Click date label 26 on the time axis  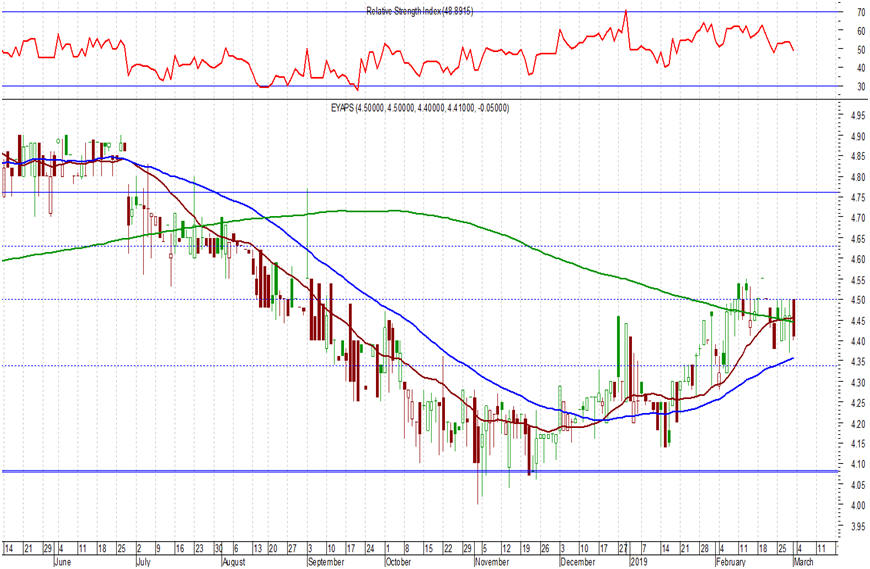[x=545, y=548]
